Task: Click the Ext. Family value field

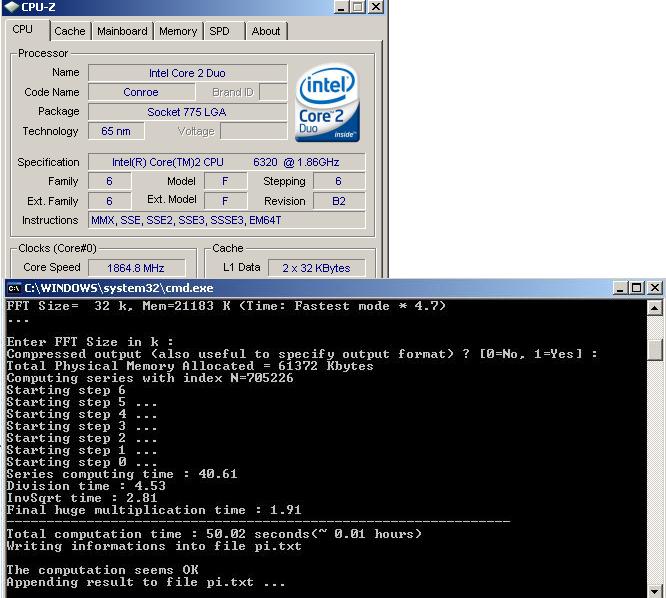Action: click(110, 201)
